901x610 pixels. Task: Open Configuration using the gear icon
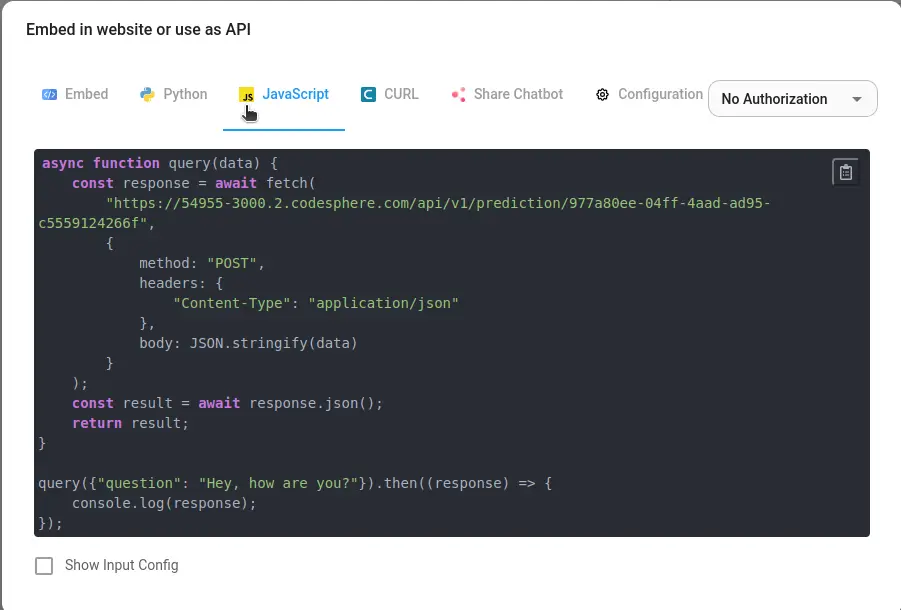[602, 94]
